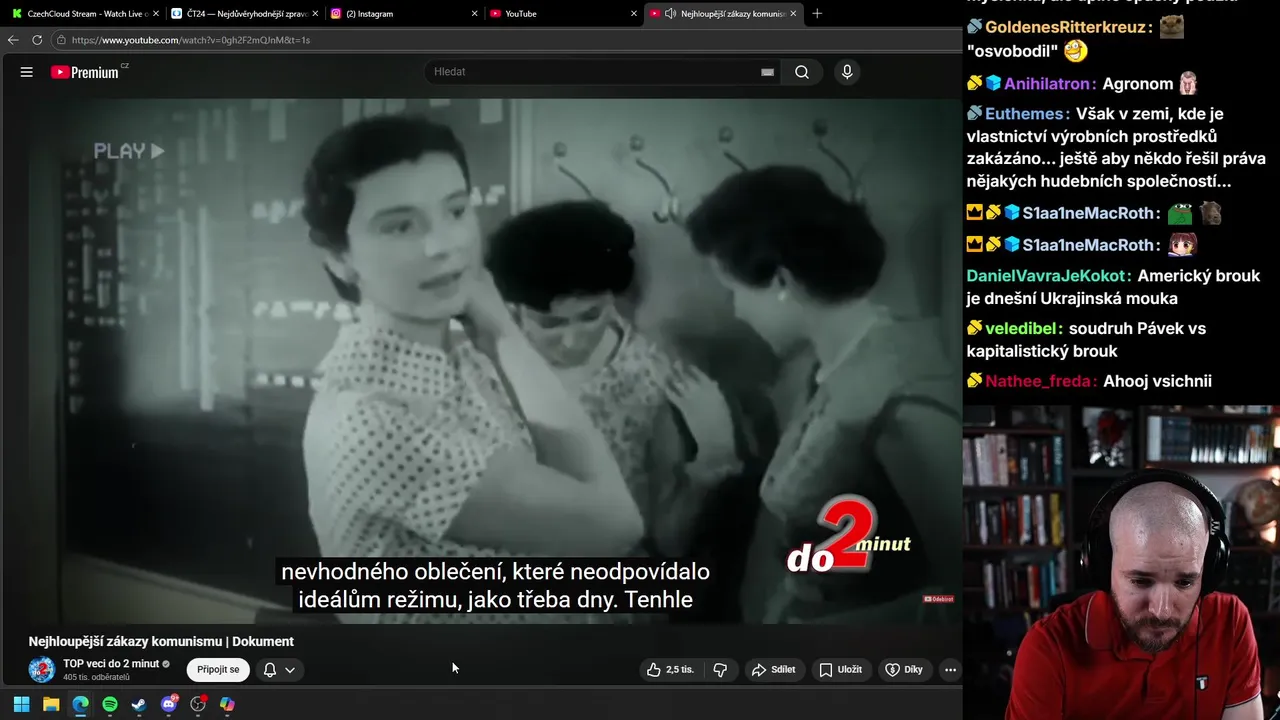Open Spotify from the taskbar

click(110, 704)
